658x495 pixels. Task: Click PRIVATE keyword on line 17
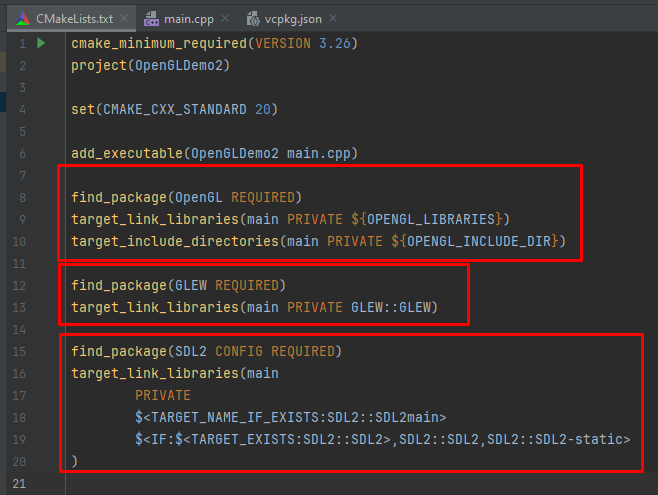(163, 396)
